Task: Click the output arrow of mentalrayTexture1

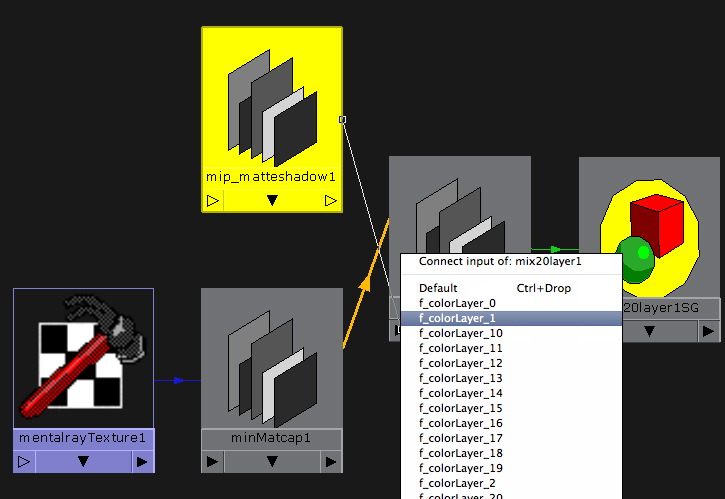Action: [142, 462]
